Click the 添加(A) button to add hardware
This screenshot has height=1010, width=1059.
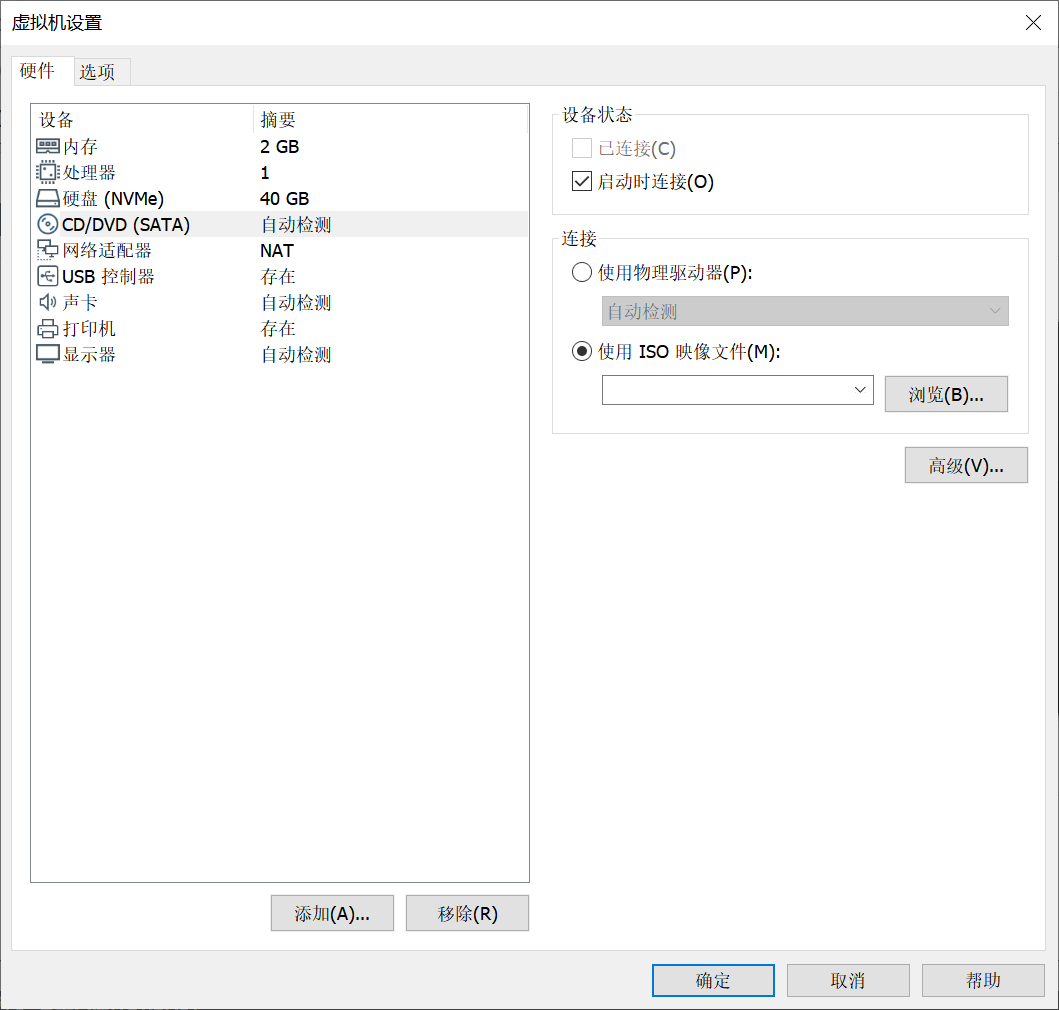[332, 912]
